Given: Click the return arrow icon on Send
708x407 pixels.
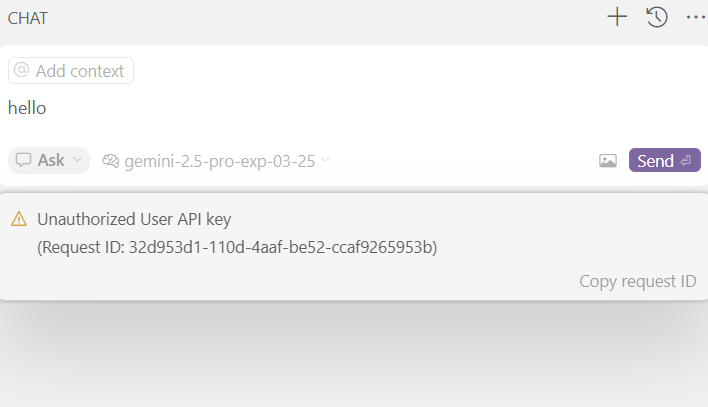Looking at the screenshot, I should pos(686,161).
